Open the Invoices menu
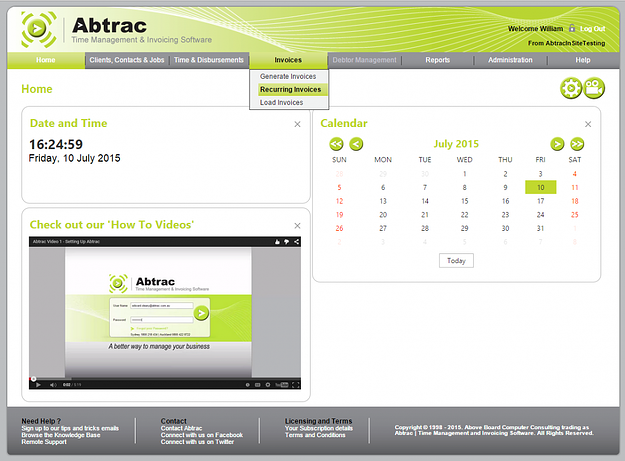Image resolution: width=625 pixels, height=461 pixels. point(288,60)
